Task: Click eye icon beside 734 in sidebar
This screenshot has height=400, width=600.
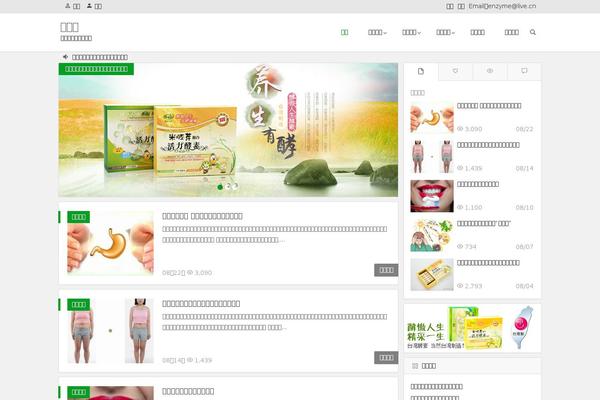Action: point(460,247)
